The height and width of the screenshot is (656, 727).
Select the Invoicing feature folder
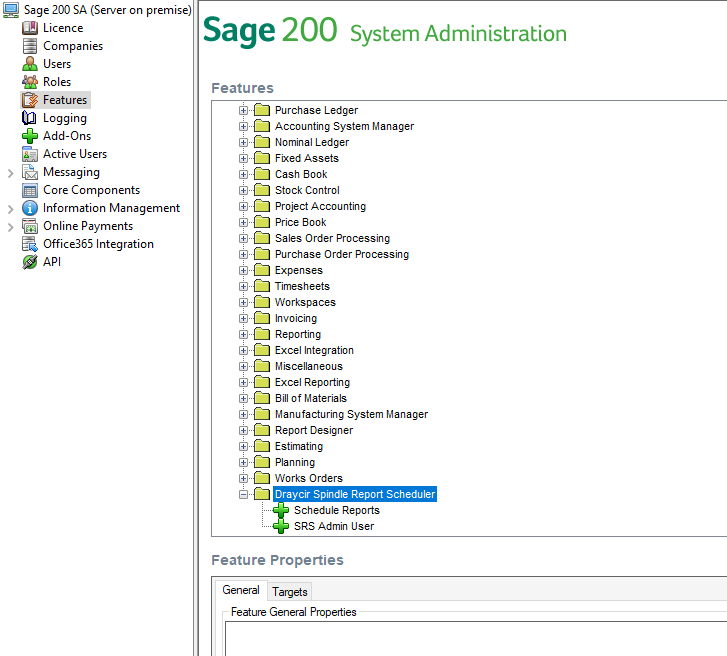pos(296,318)
